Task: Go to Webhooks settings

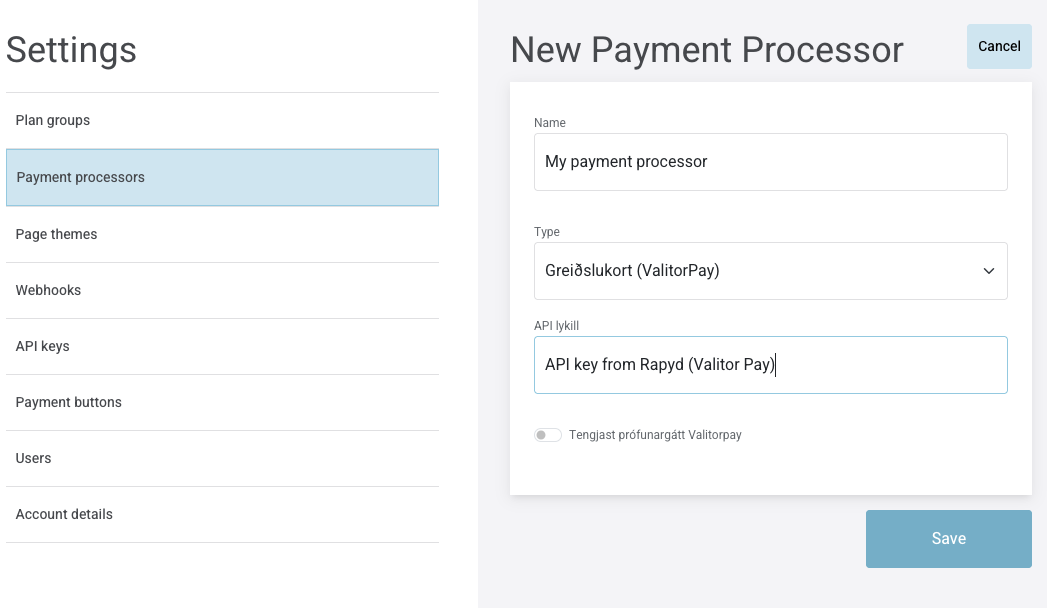Action: point(222,290)
